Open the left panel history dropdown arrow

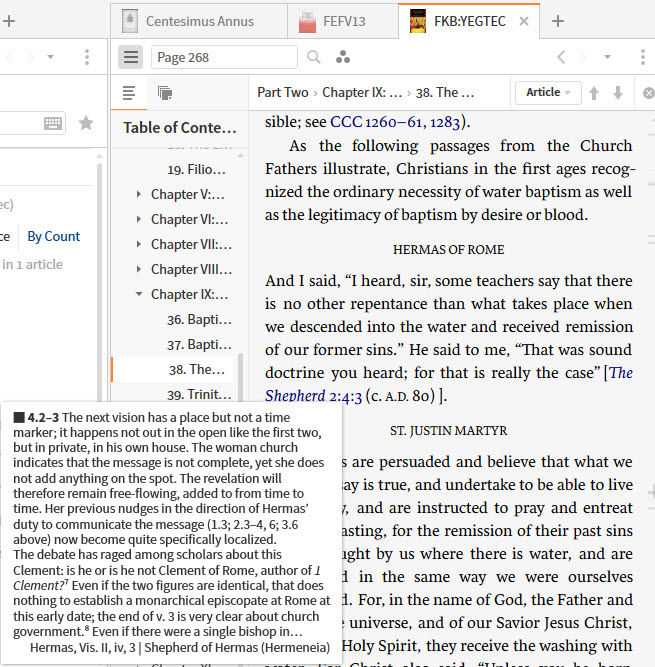pos(50,57)
